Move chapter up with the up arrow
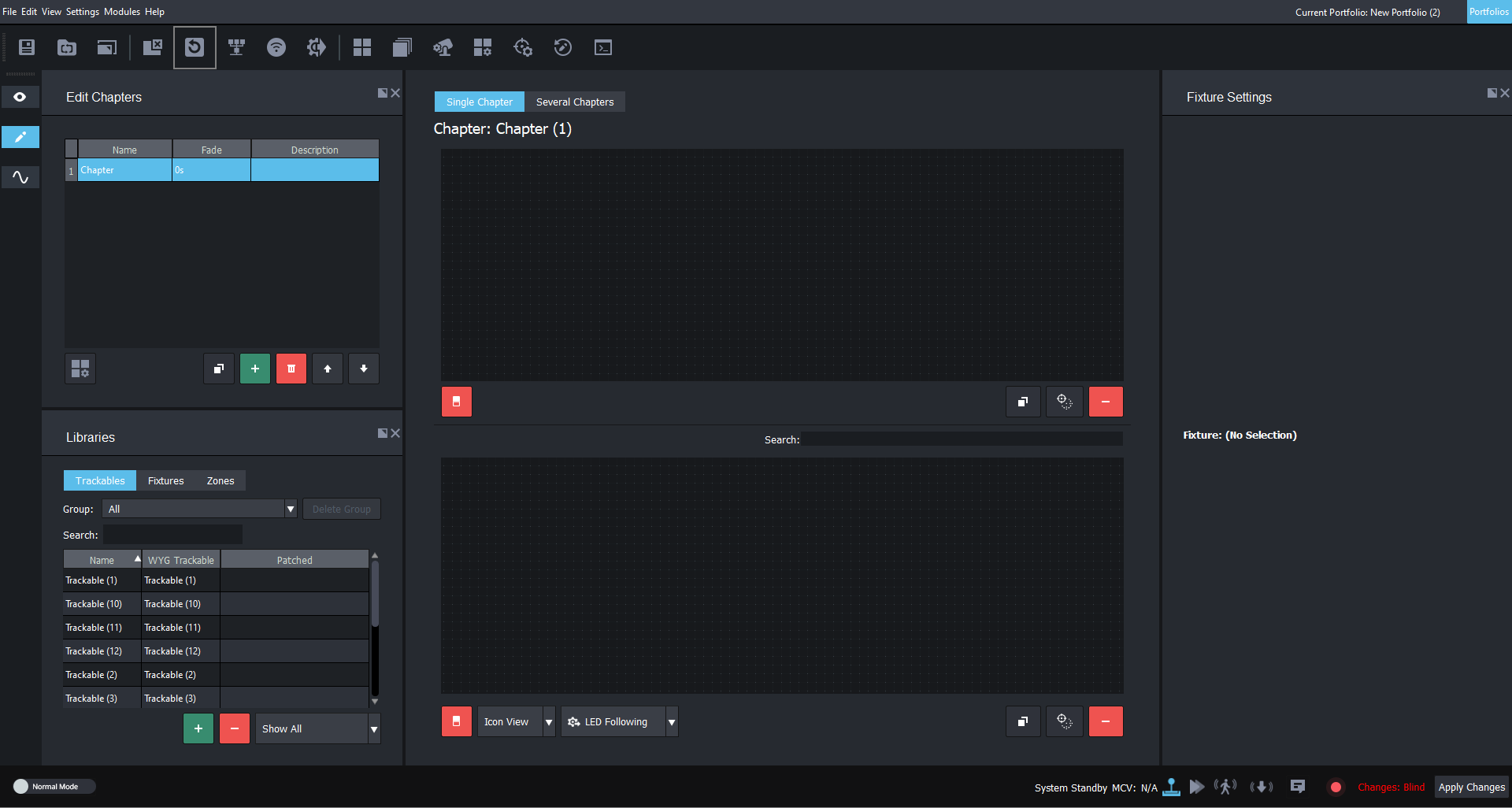 [328, 369]
